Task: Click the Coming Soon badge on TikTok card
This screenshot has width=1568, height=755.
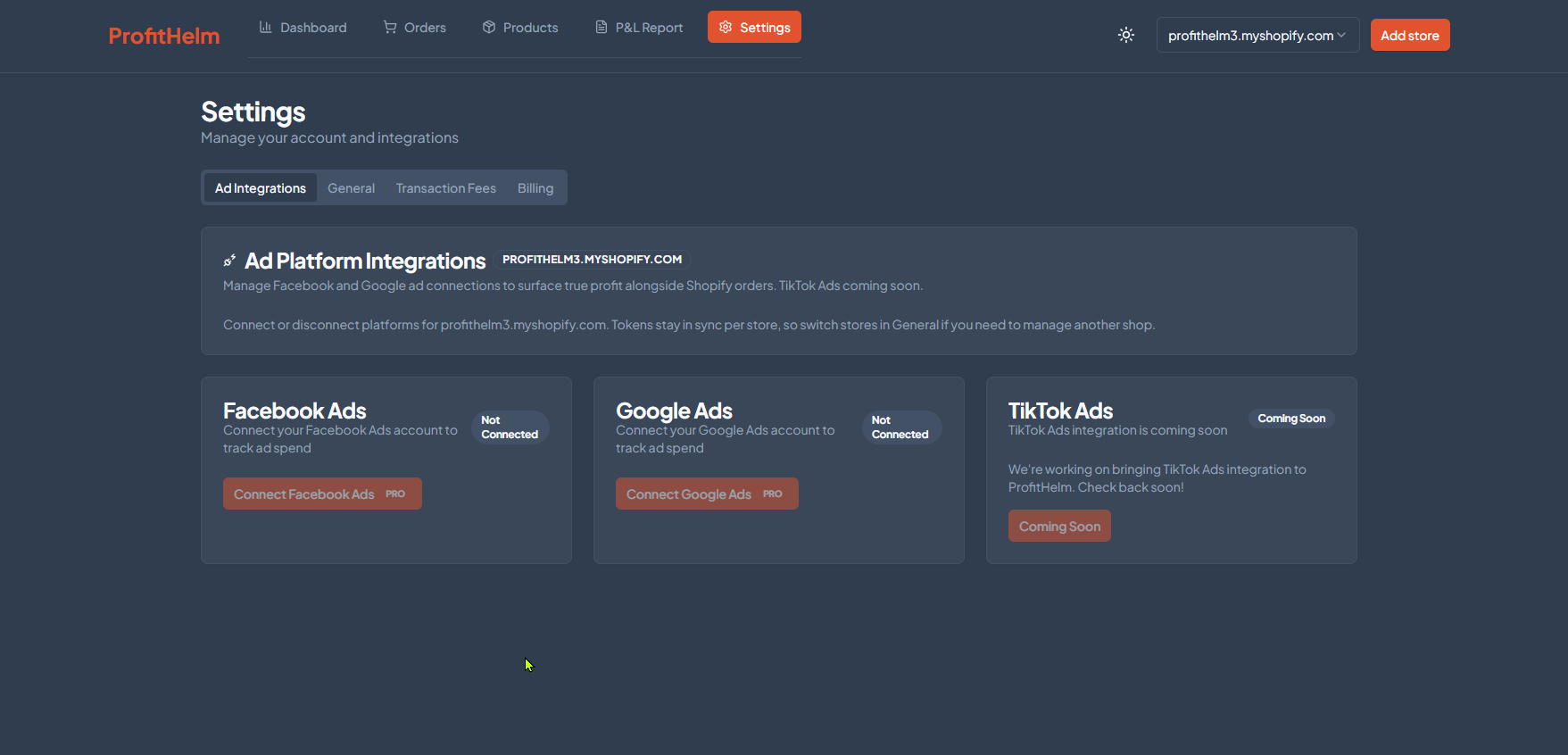Action: coord(1291,418)
